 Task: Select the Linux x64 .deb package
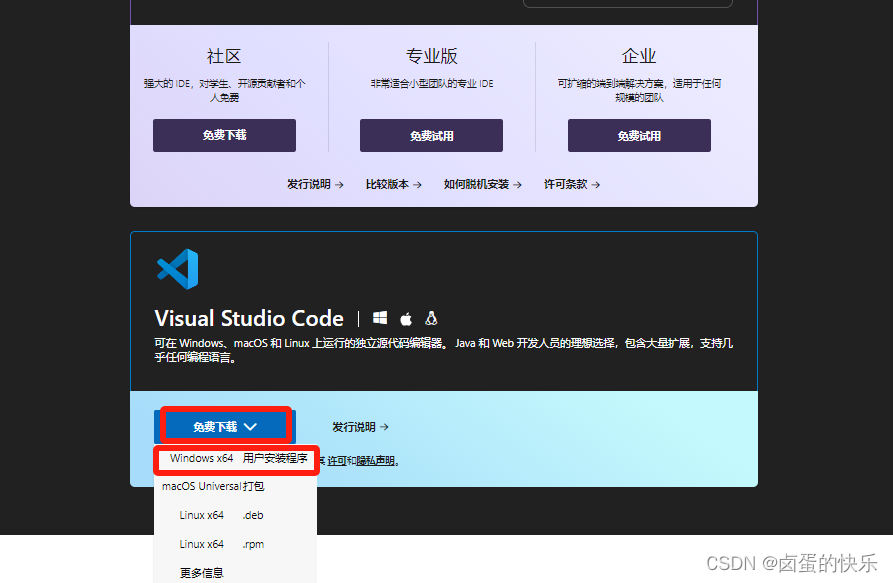(x=222, y=515)
